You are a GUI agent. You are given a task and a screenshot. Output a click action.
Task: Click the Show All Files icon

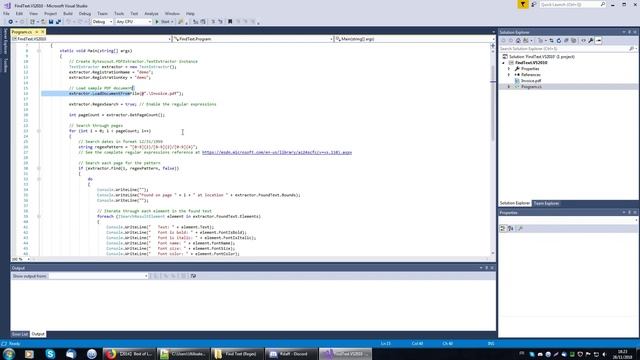573,40
